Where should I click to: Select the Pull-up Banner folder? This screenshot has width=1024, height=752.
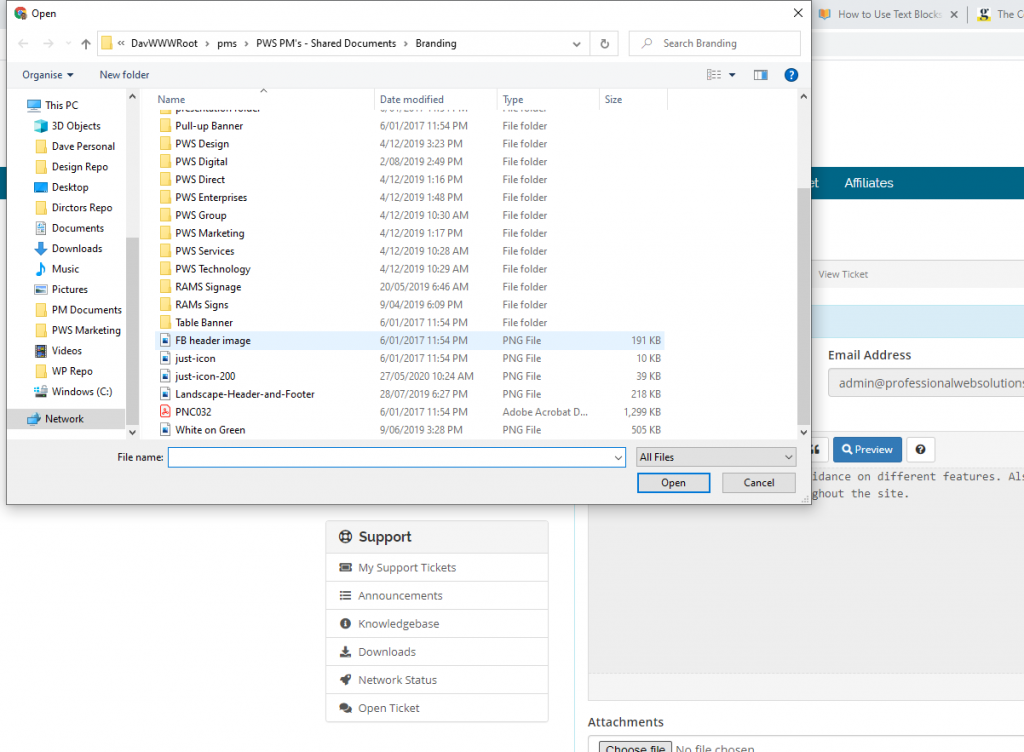208,126
